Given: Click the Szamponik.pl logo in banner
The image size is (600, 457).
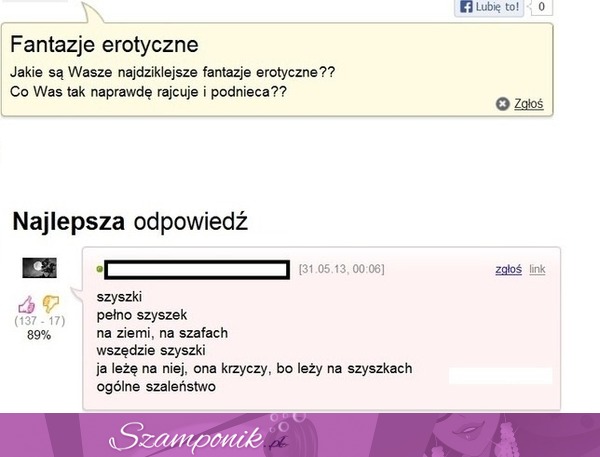Looking at the screenshot, I should 199,437.
